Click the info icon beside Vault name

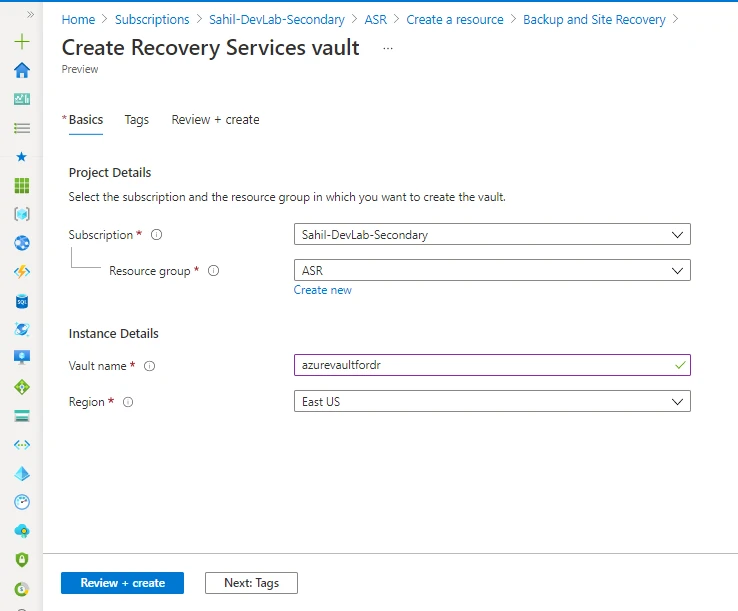pyautogui.click(x=149, y=366)
